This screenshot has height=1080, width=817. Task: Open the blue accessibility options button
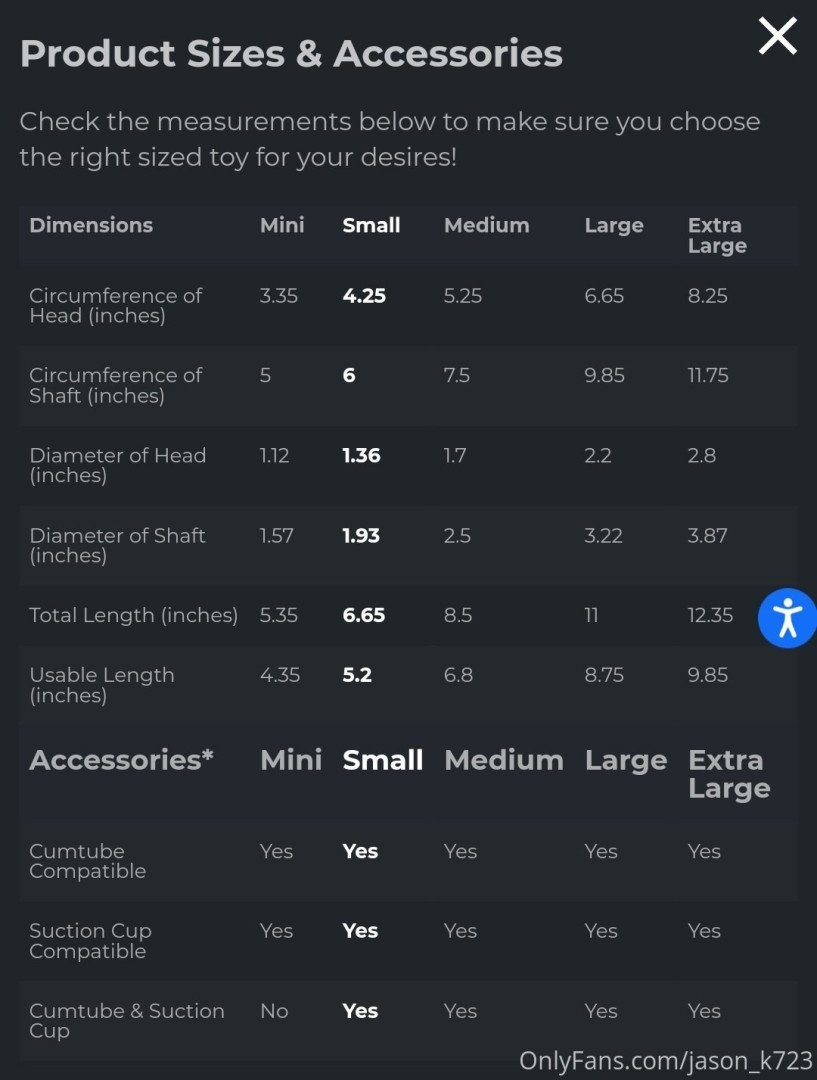(x=787, y=617)
